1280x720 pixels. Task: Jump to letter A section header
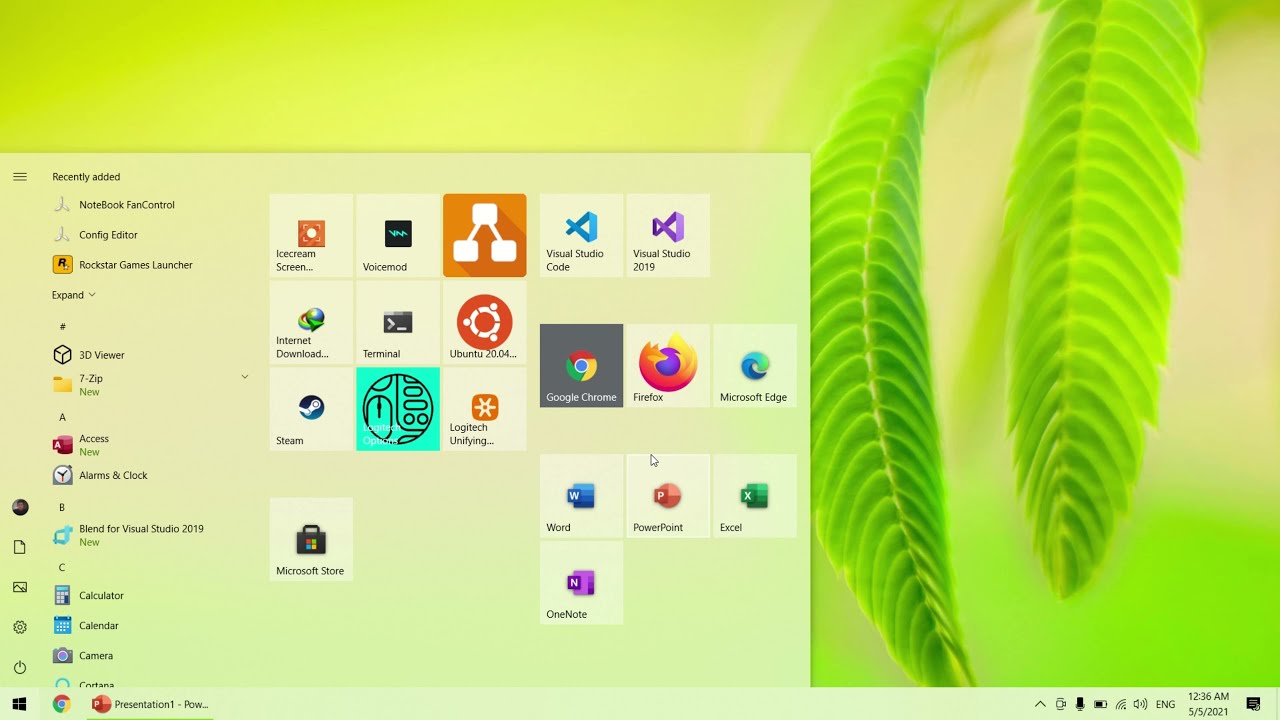(x=62, y=417)
